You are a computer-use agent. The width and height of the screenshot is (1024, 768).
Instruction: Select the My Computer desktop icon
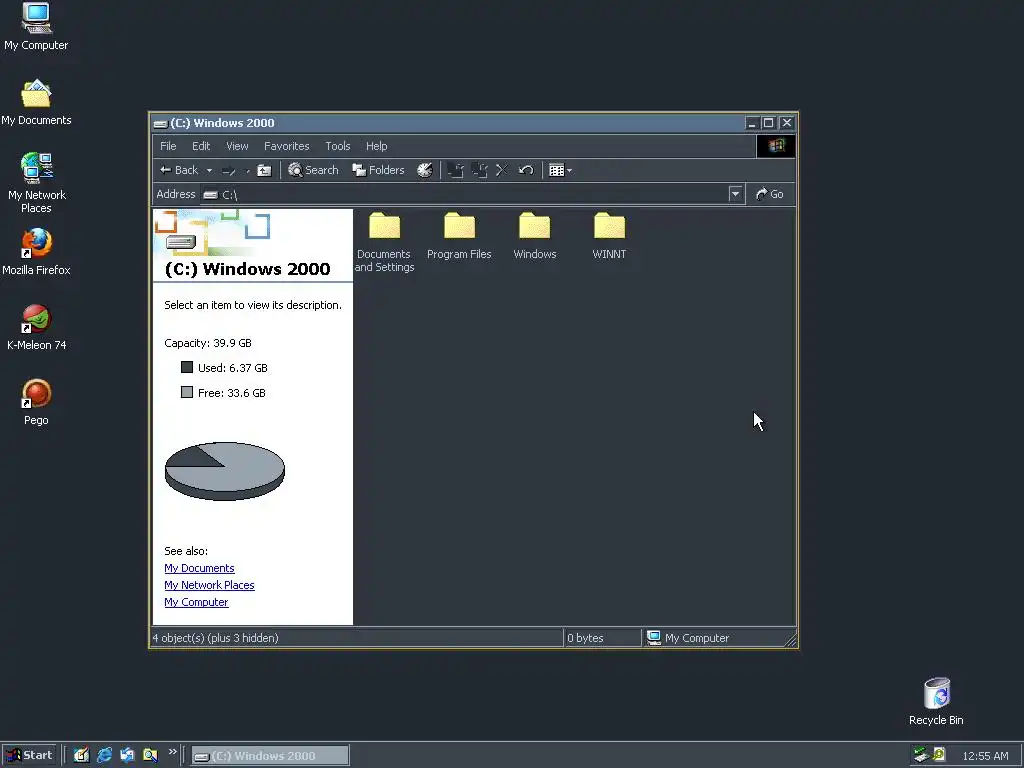click(36, 27)
